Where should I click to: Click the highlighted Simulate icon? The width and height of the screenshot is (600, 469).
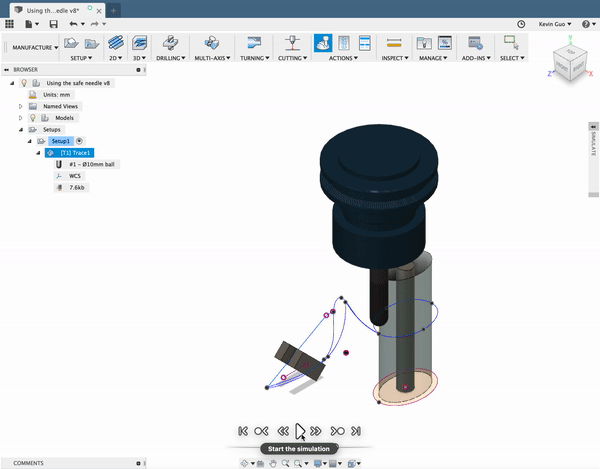[x=323, y=43]
